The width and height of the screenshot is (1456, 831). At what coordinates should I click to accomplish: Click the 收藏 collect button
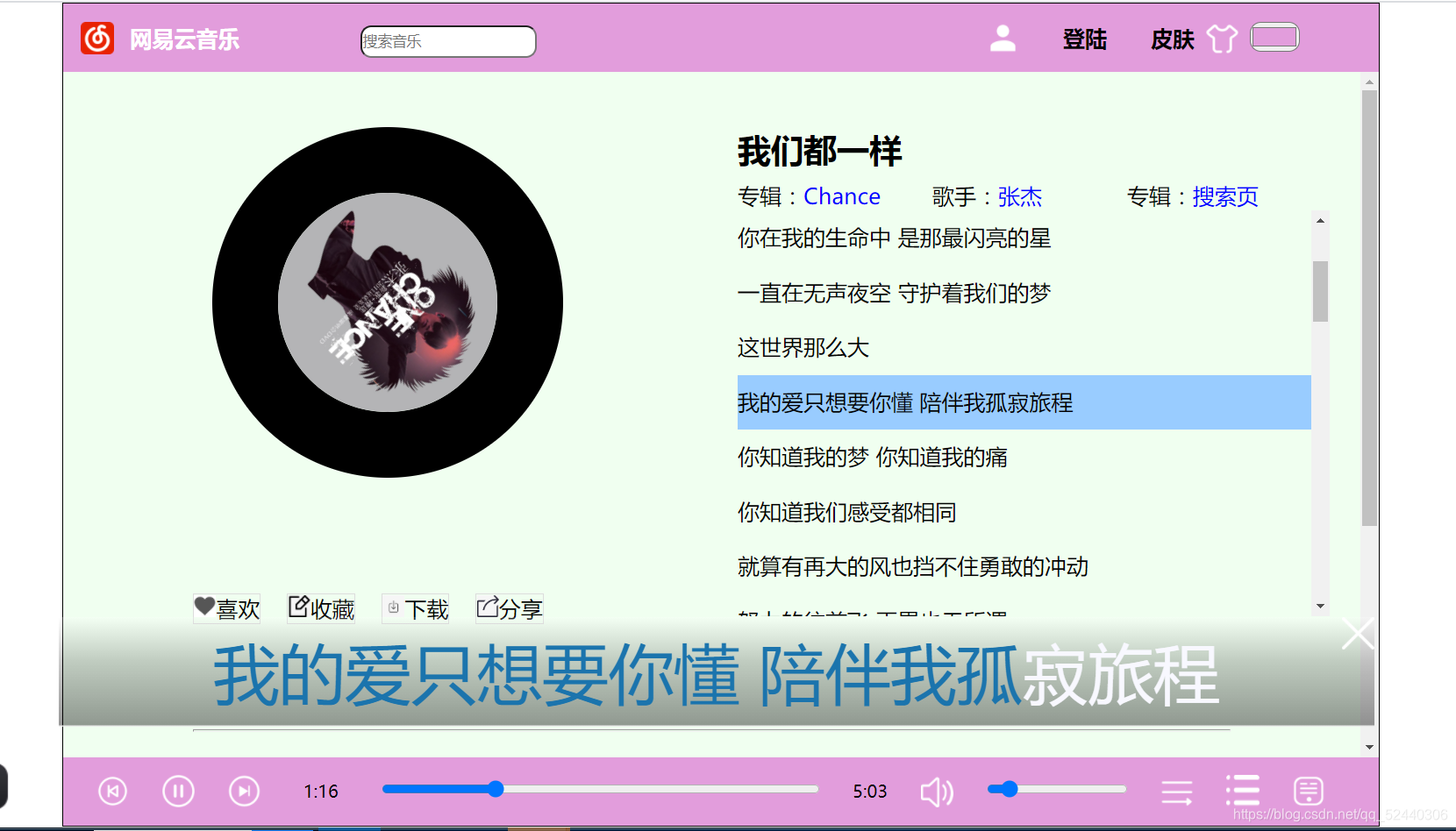[322, 608]
